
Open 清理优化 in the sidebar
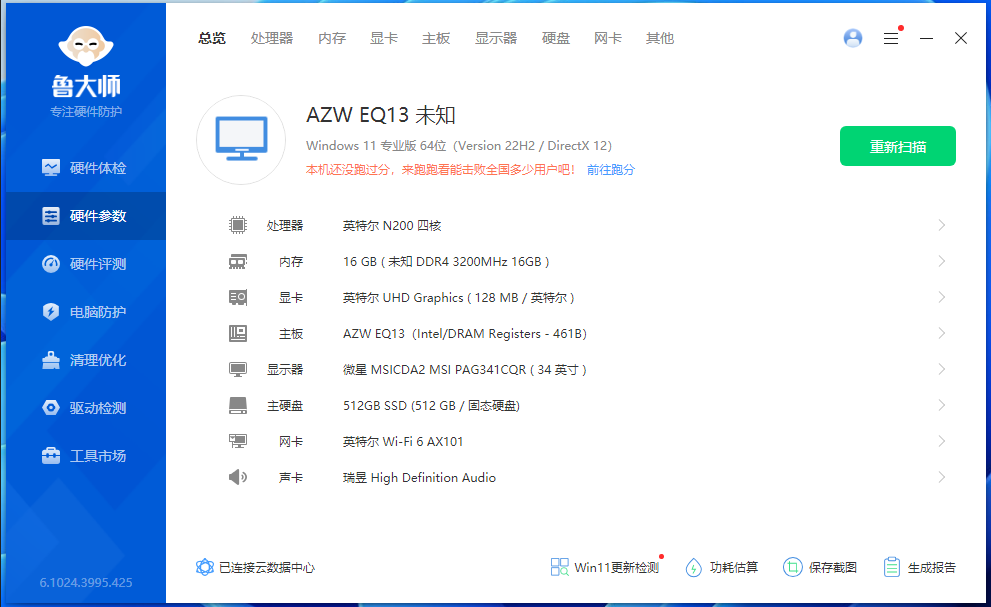[x=85, y=360]
